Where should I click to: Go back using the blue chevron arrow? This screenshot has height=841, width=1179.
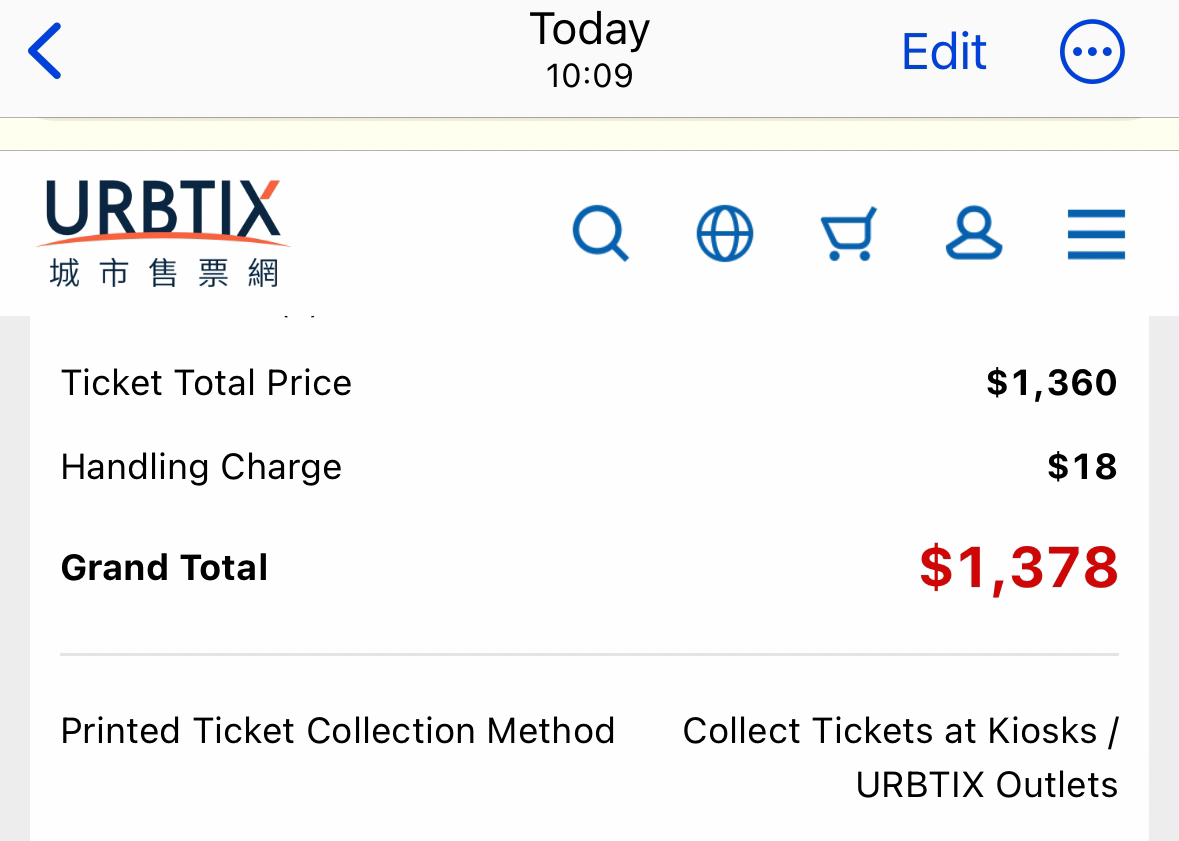(x=44, y=51)
